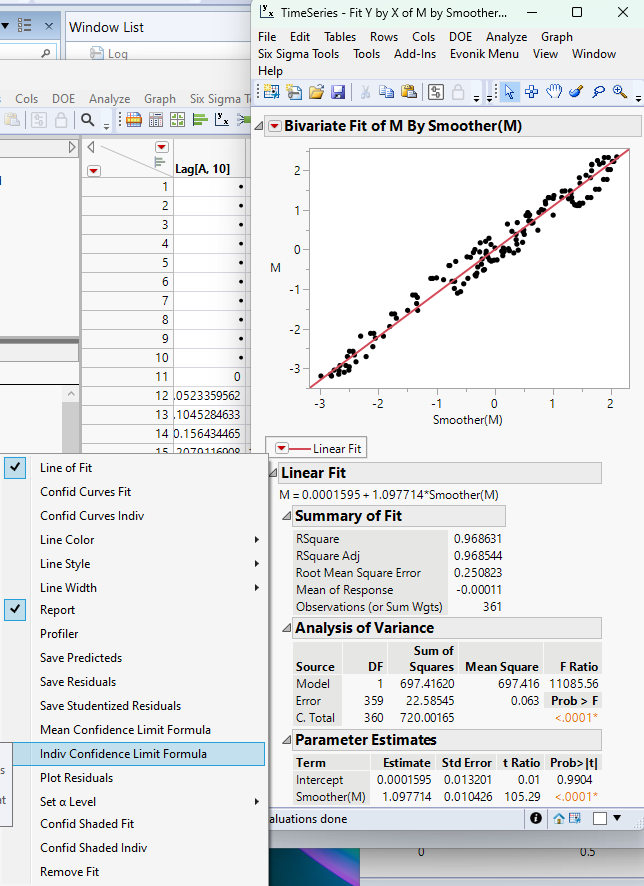The width and height of the screenshot is (644, 886).
Task: Select the Magnifier zoom tool
Action: coord(620,92)
